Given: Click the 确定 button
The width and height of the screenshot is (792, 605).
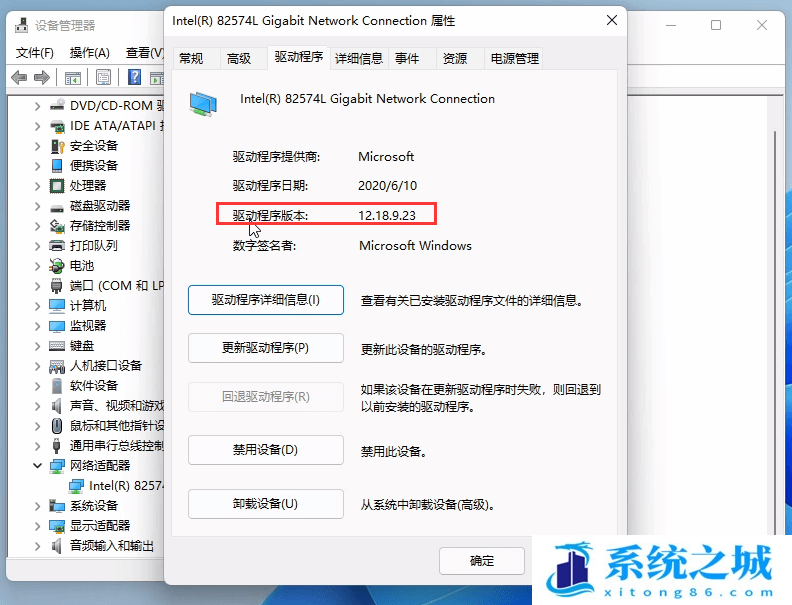Looking at the screenshot, I should [482, 561].
